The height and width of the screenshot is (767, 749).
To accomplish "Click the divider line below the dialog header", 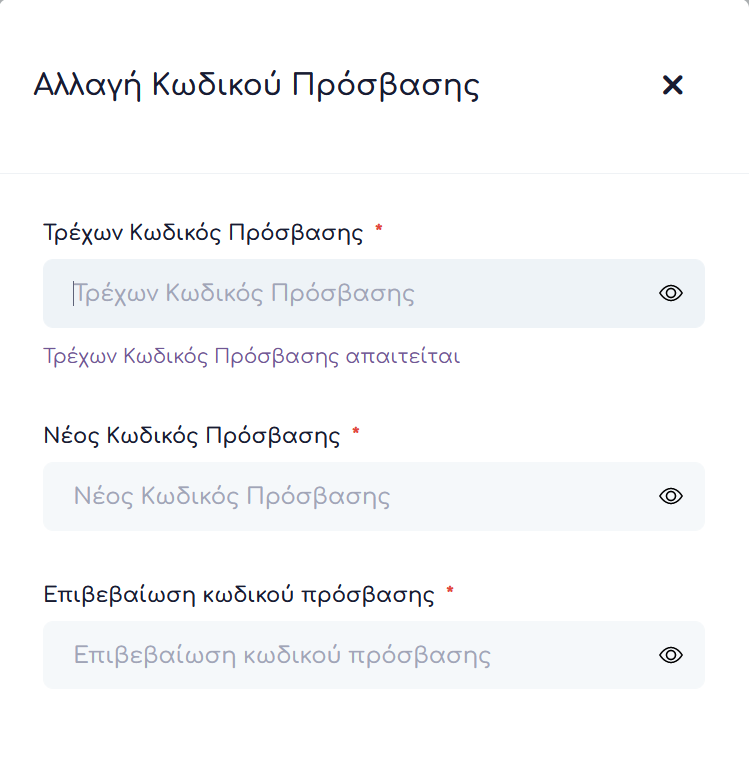I will (374, 173).
